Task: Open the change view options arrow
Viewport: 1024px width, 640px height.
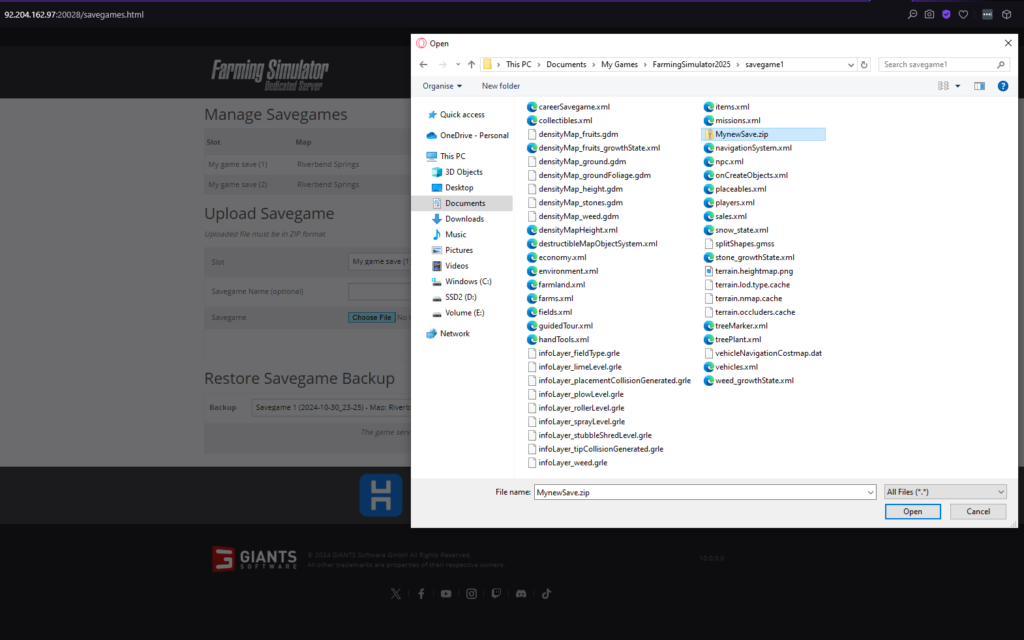Action: tap(959, 86)
